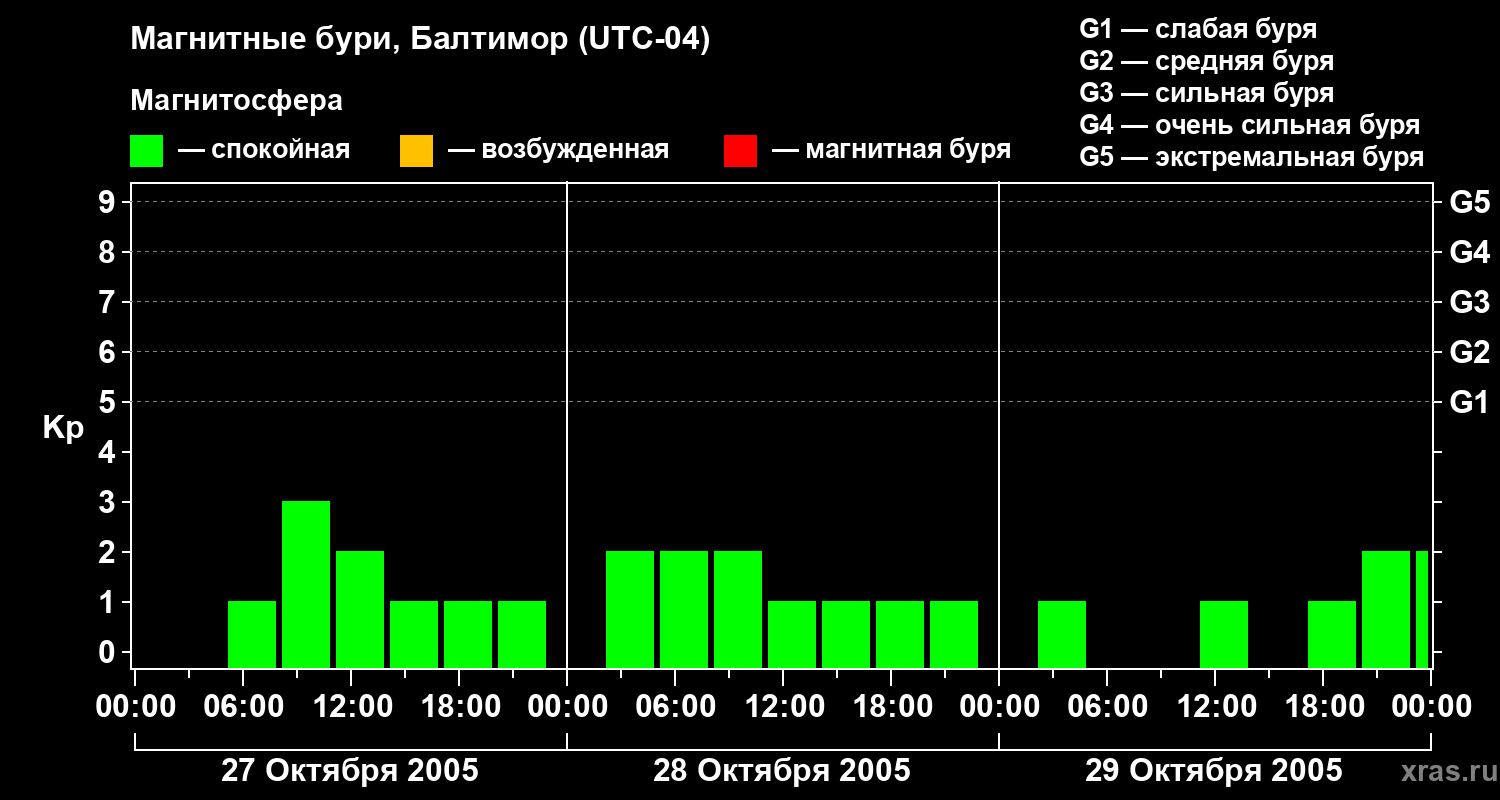Click the '— магнитная буря' legend label
1500x800 pixels.
(x=891, y=150)
